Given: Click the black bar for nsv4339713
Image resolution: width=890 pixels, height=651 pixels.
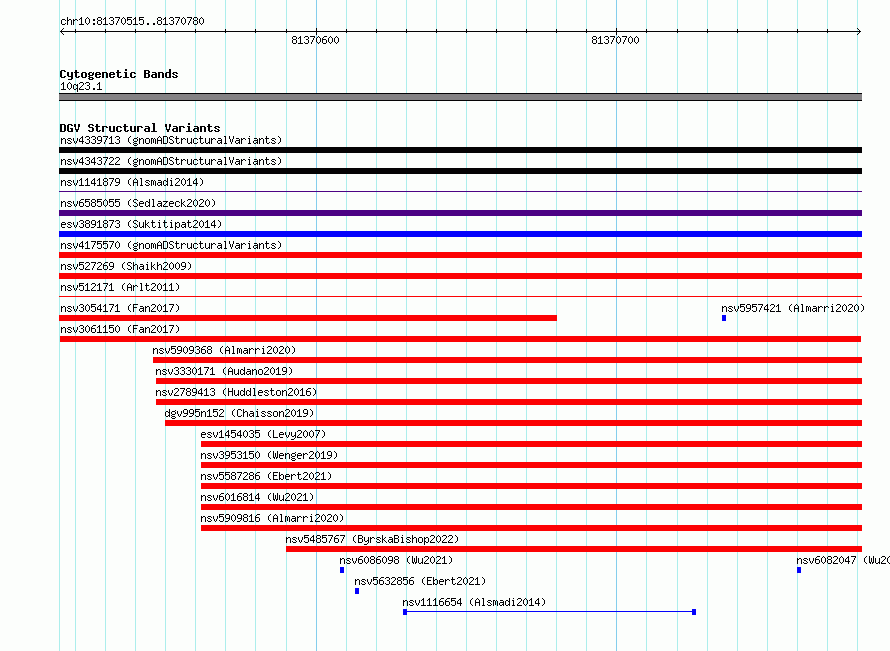Looking at the screenshot, I should (460, 150).
